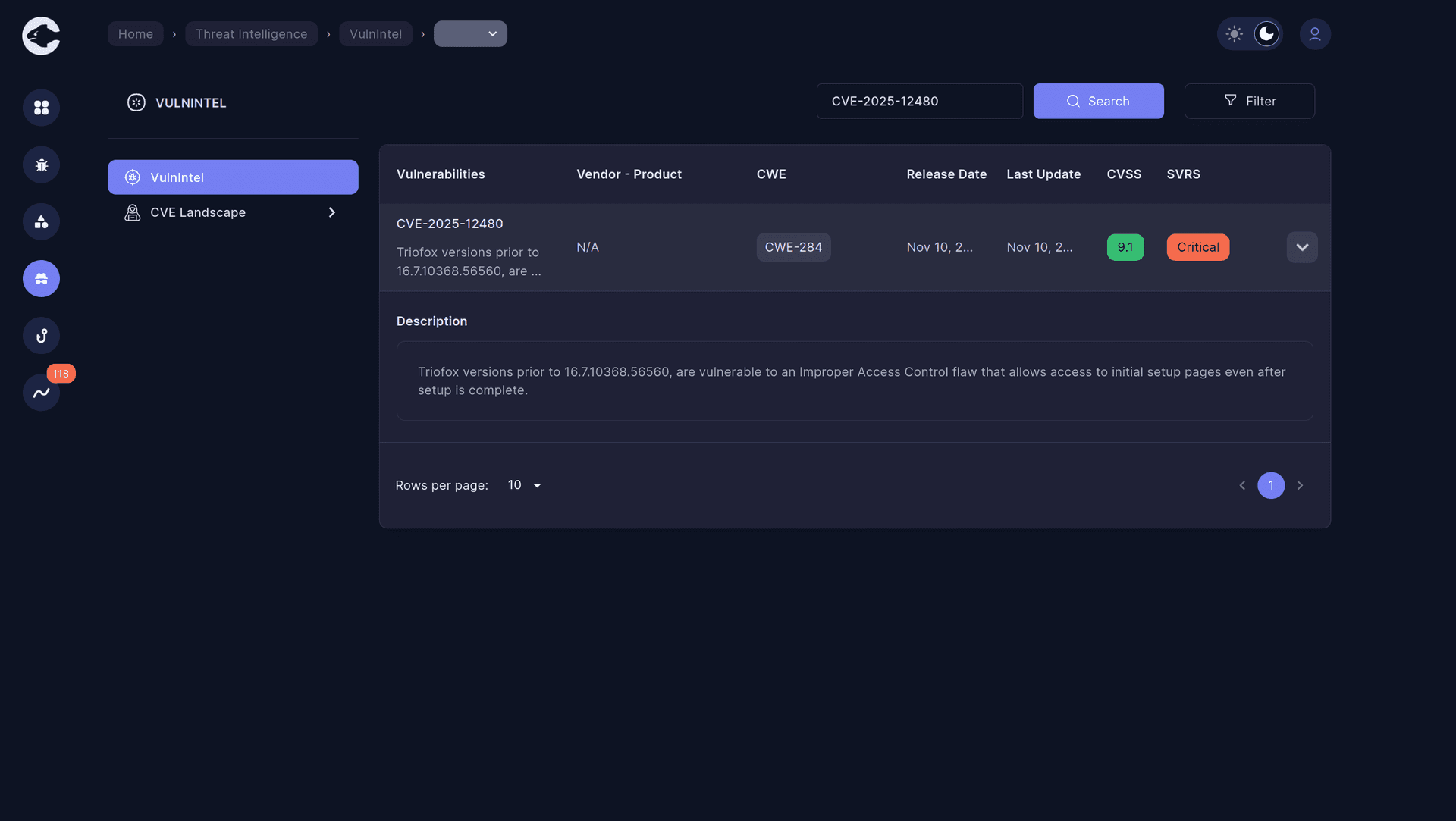Select the bug threat icon in sidebar
The image size is (1456, 821).
41,165
